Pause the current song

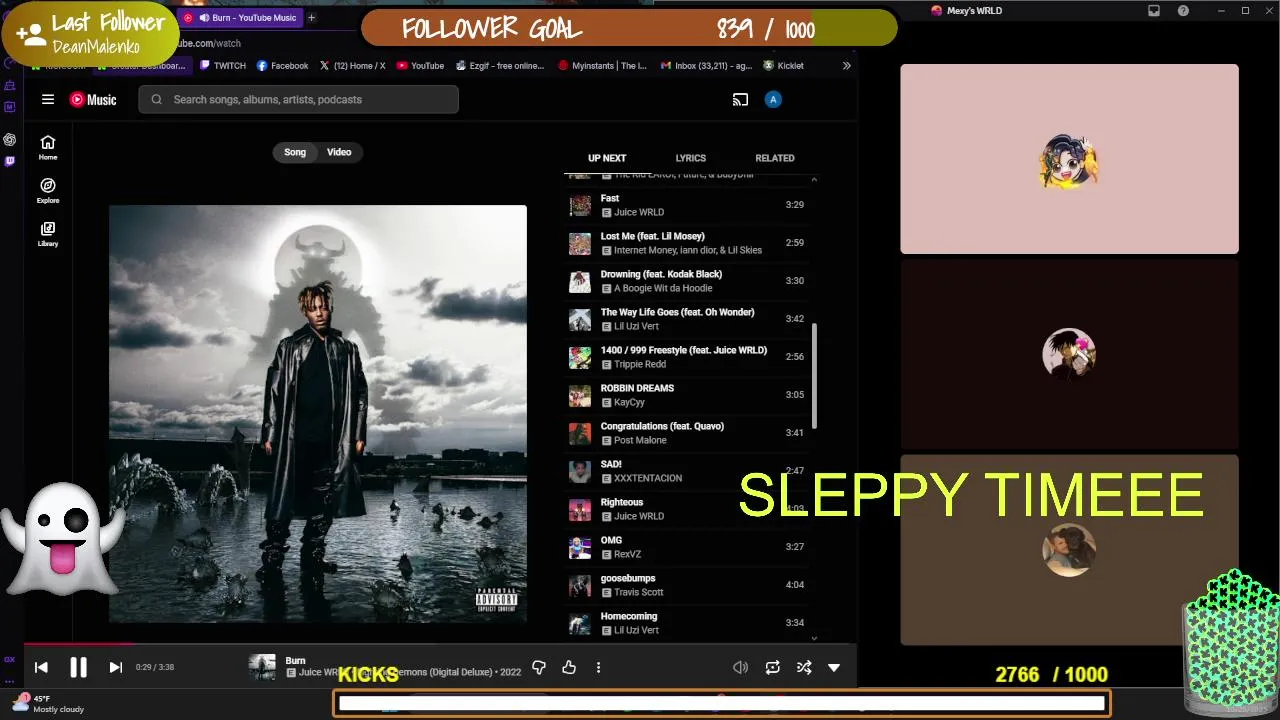click(x=78, y=667)
